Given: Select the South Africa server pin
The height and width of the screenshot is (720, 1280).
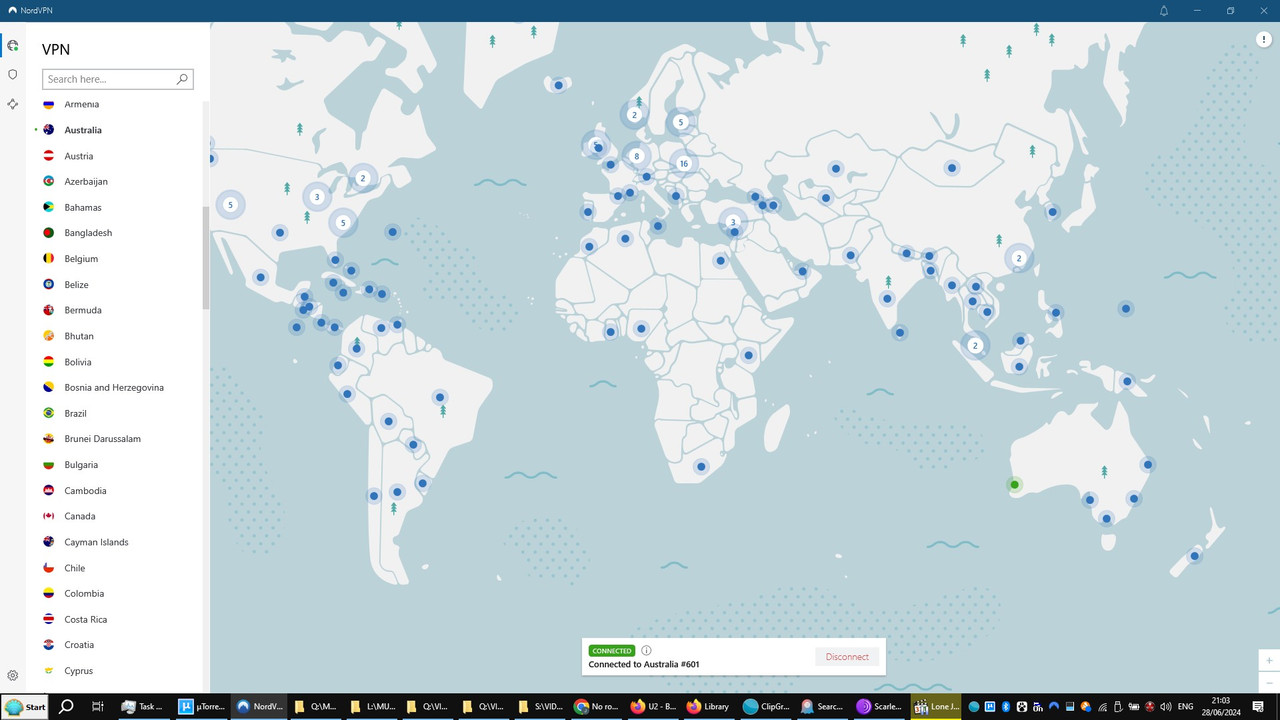Looking at the screenshot, I should coord(702,466).
